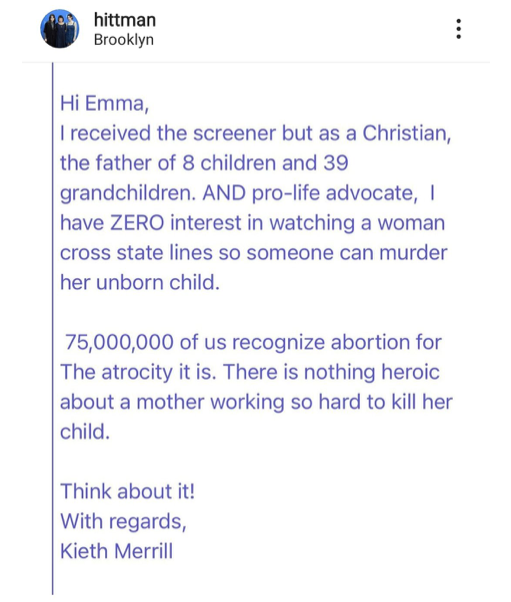This screenshot has width=511, height=602.
Task: Click the word "grandchildren." in the message
Action: pyautogui.click(x=128, y=193)
